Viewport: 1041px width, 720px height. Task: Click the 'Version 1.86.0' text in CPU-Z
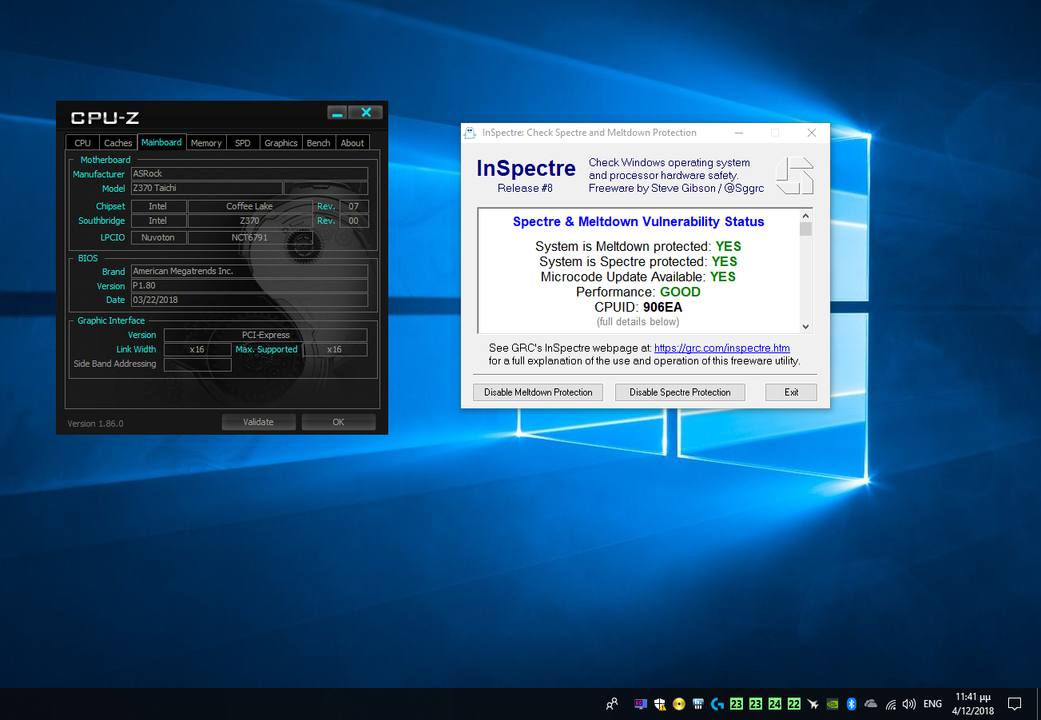[96, 423]
